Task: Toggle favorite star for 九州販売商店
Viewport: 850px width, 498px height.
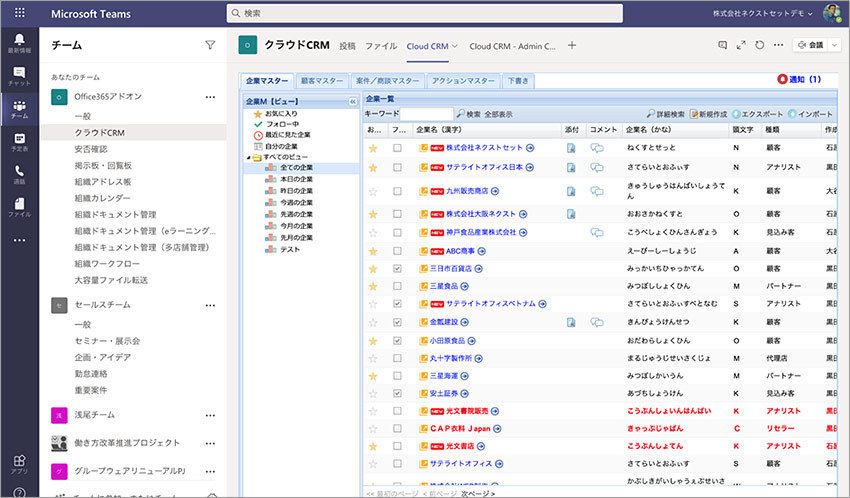Action: pyautogui.click(x=373, y=191)
